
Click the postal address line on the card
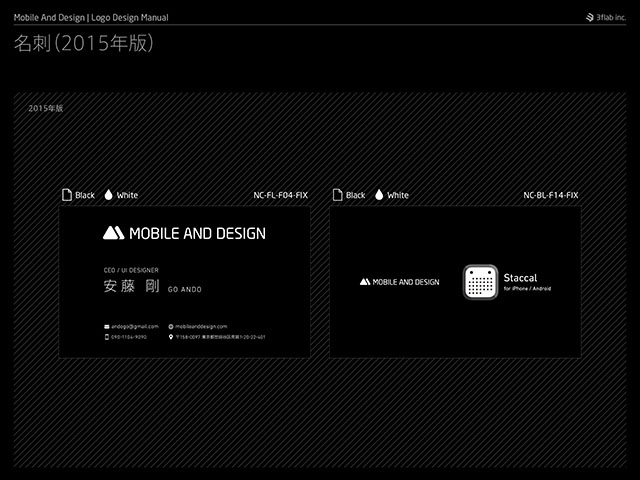pyautogui.click(x=220, y=337)
